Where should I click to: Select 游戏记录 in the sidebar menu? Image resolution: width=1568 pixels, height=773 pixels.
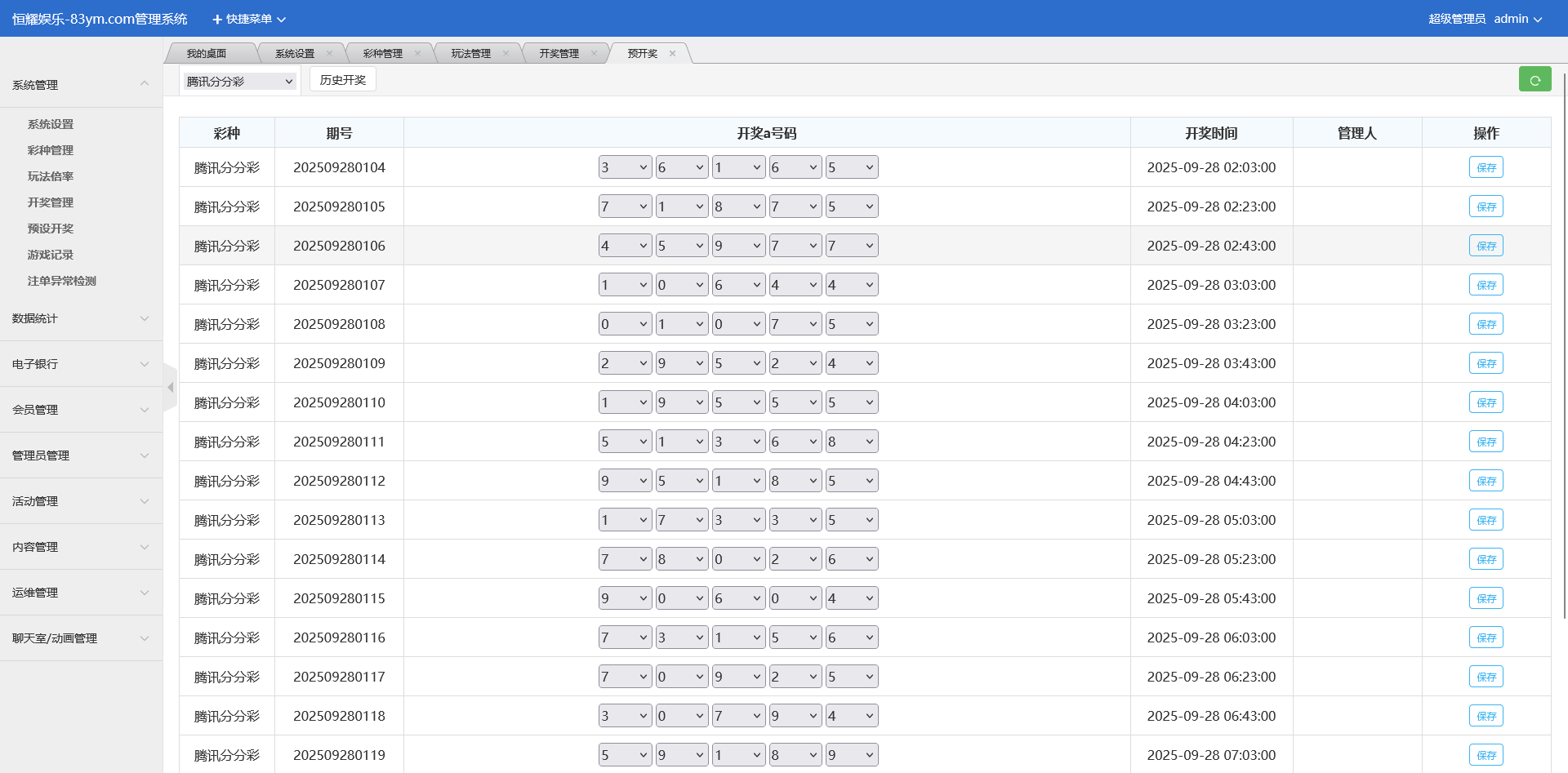coord(51,255)
